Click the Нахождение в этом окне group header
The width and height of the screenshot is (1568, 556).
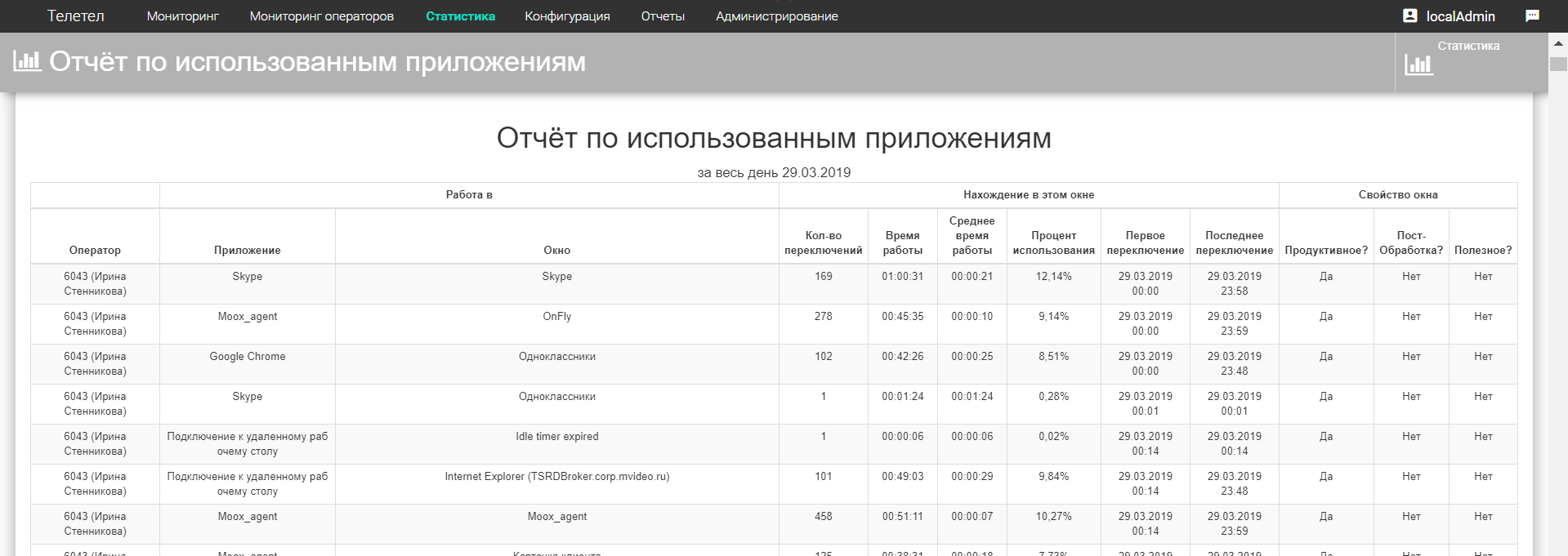pos(1029,194)
